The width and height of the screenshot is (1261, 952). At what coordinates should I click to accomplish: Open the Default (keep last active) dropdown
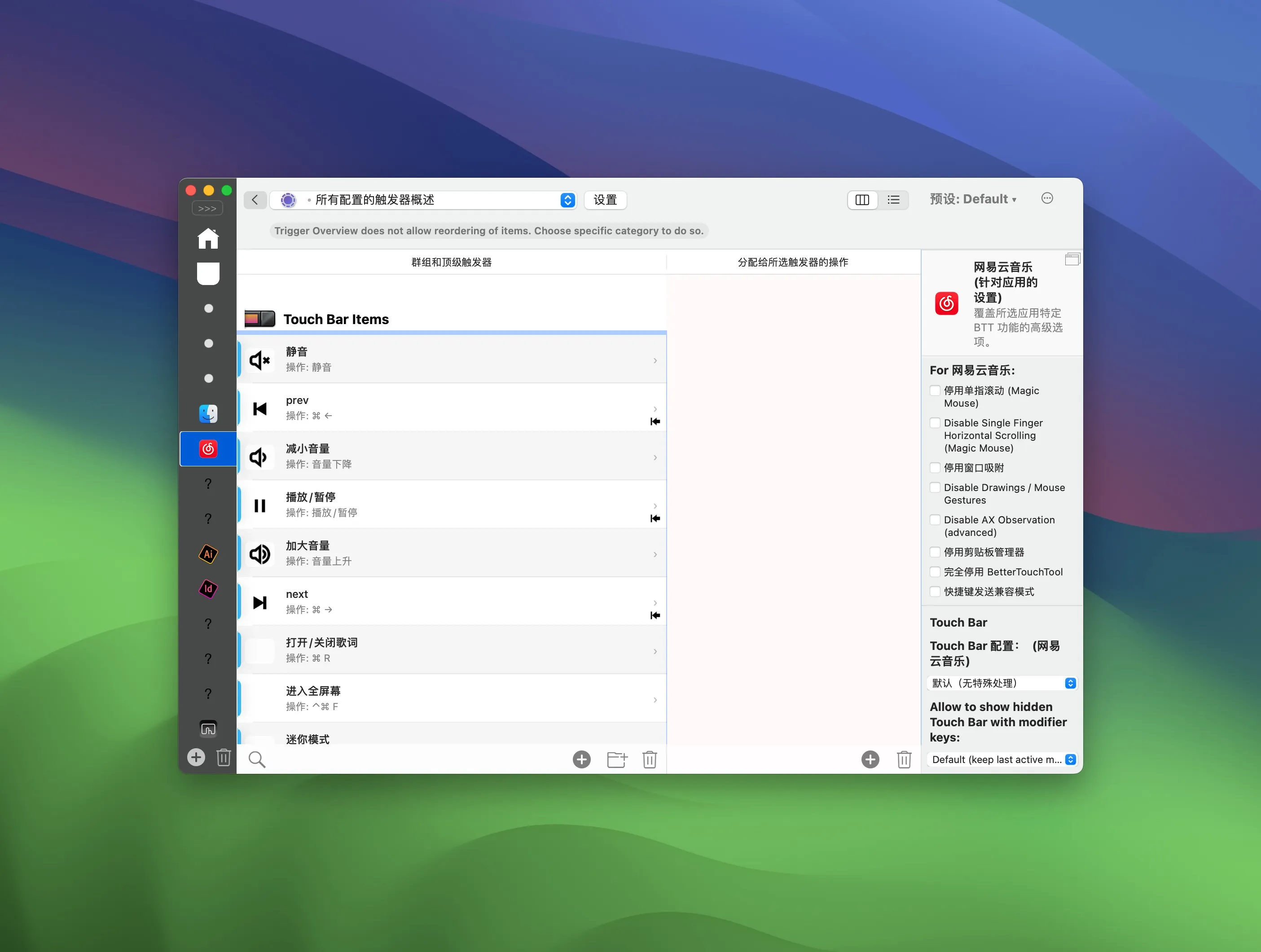coord(1001,759)
